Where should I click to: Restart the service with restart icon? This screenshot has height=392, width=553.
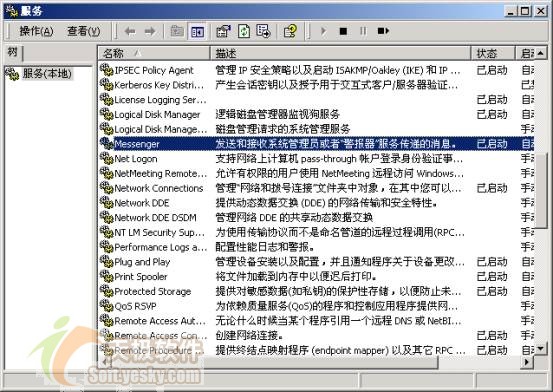tap(383, 31)
